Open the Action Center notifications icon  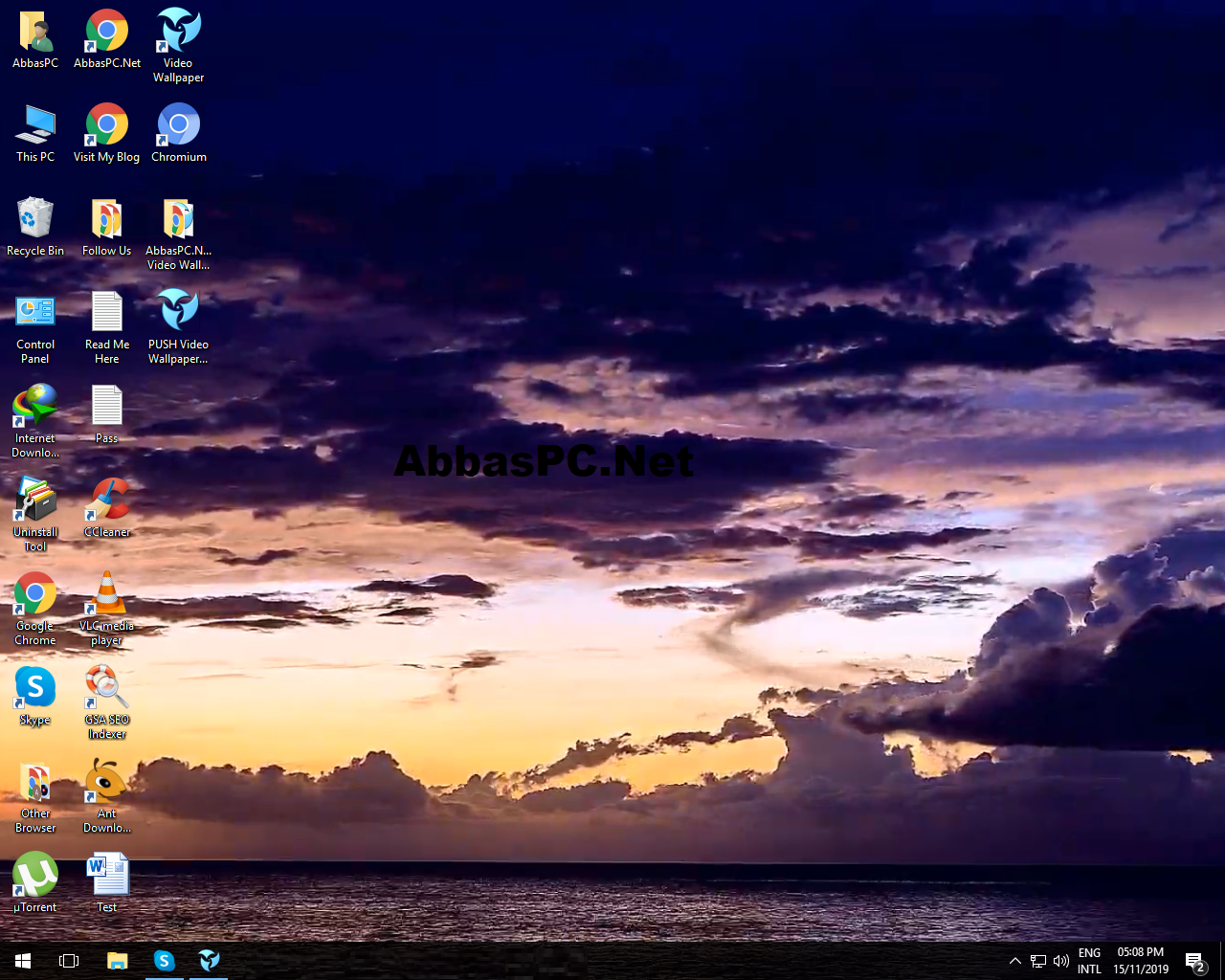tap(1195, 961)
